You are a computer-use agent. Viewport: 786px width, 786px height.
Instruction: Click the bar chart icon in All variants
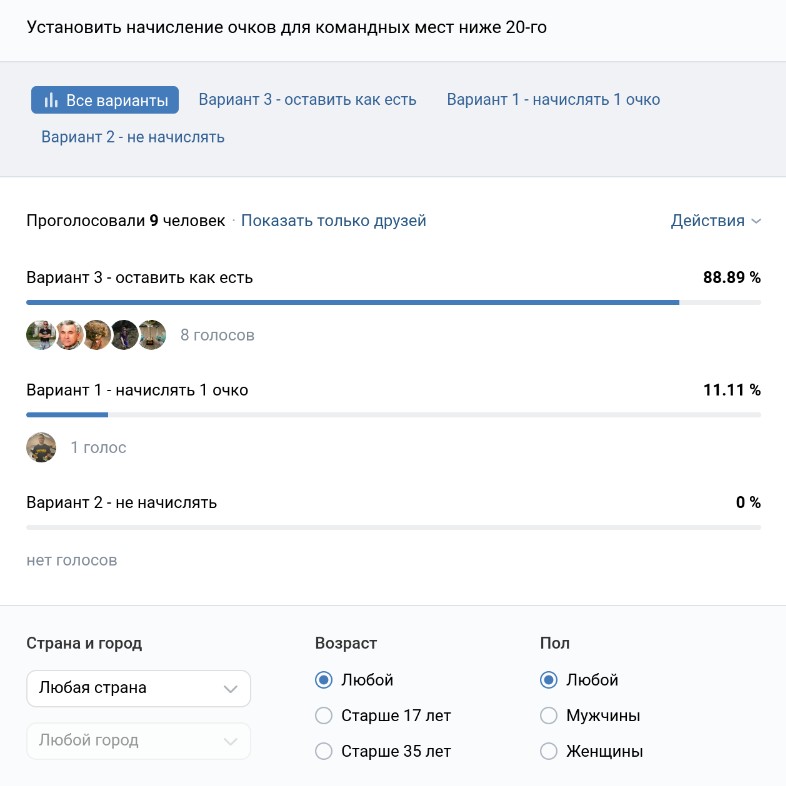(x=51, y=100)
